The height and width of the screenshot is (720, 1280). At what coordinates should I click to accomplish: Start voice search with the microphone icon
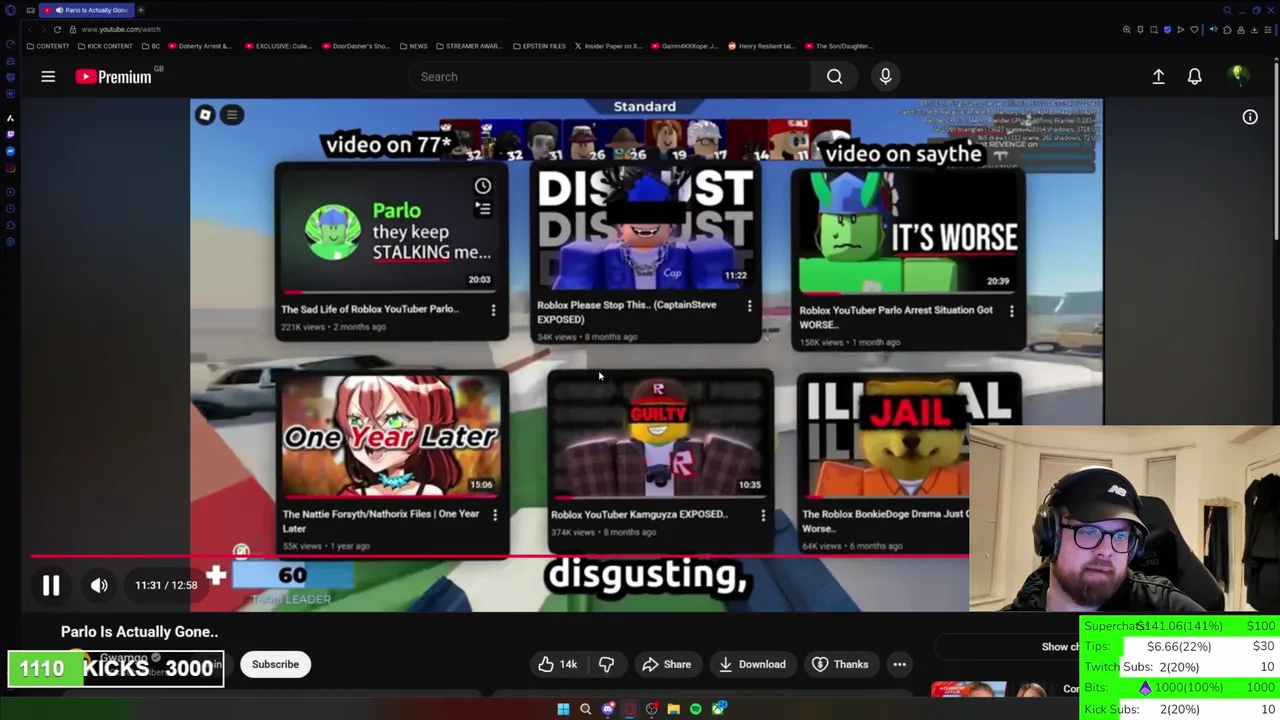click(x=885, y=76)
